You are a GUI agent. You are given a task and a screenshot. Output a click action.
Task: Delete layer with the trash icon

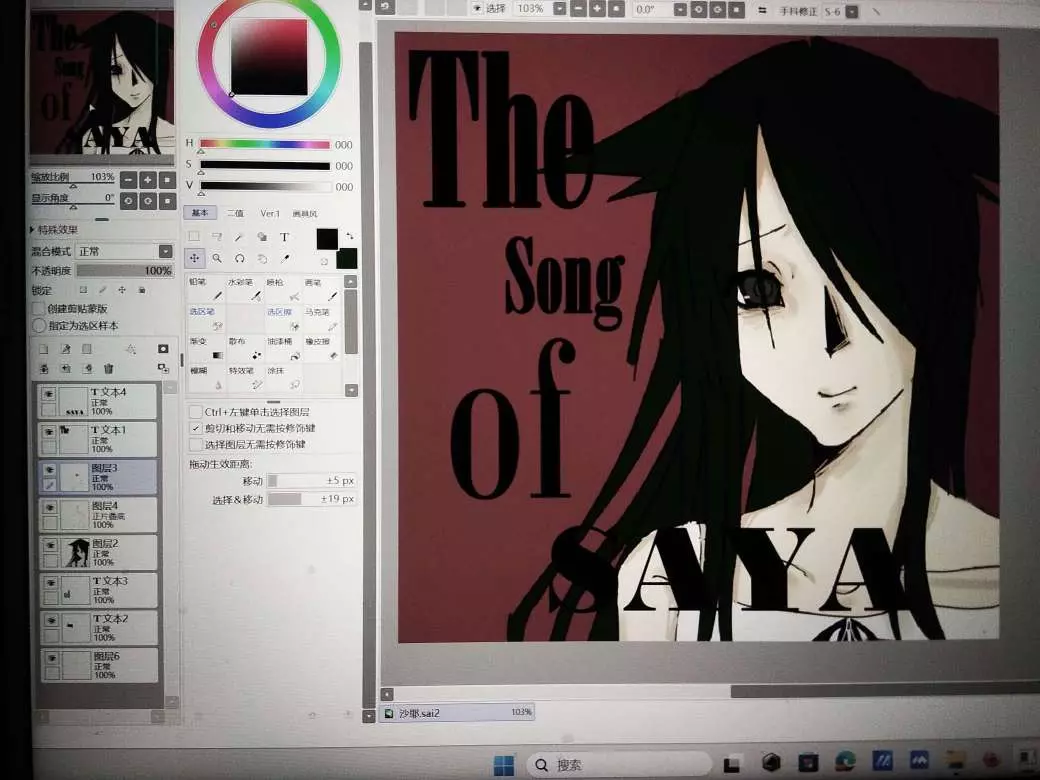click(108, 368)
